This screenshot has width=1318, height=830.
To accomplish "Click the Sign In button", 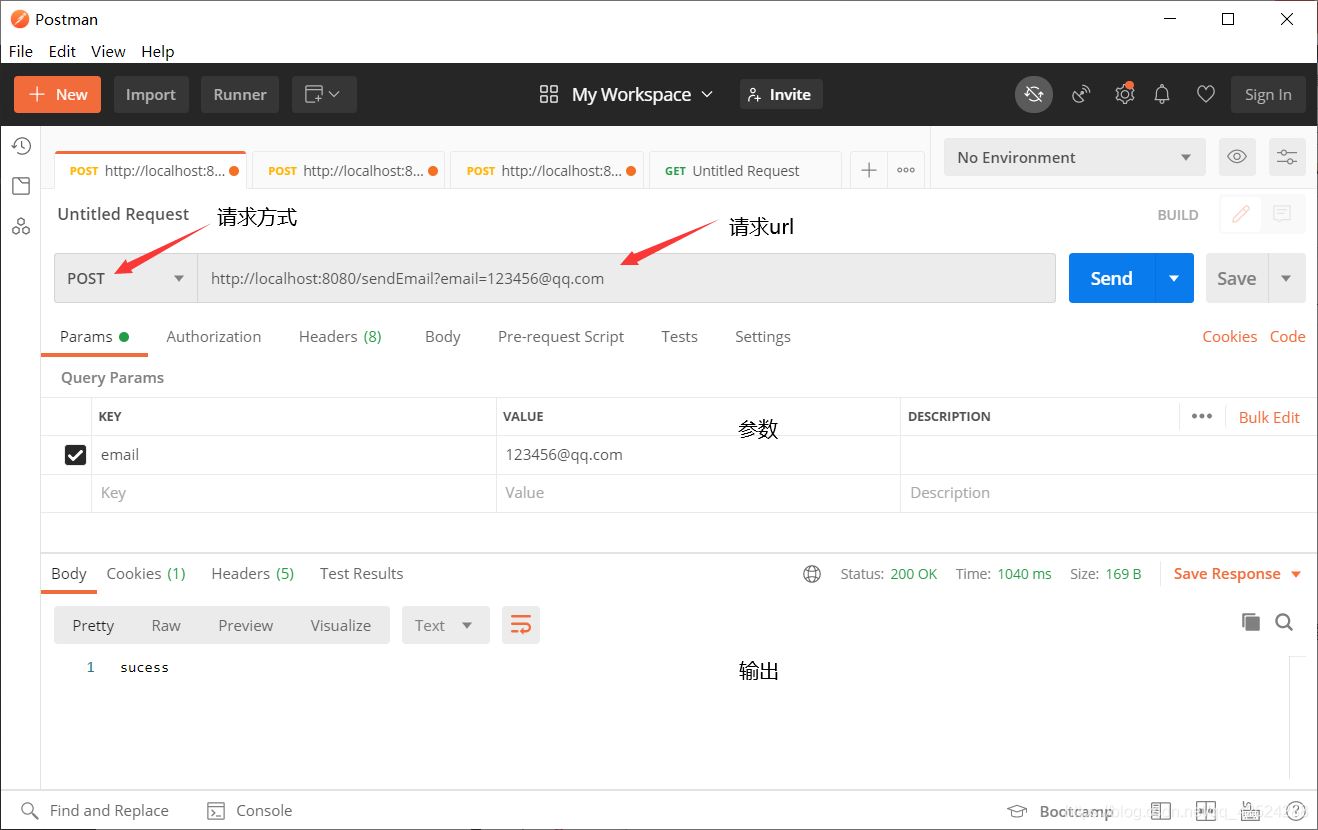I will coord(1268,95).
